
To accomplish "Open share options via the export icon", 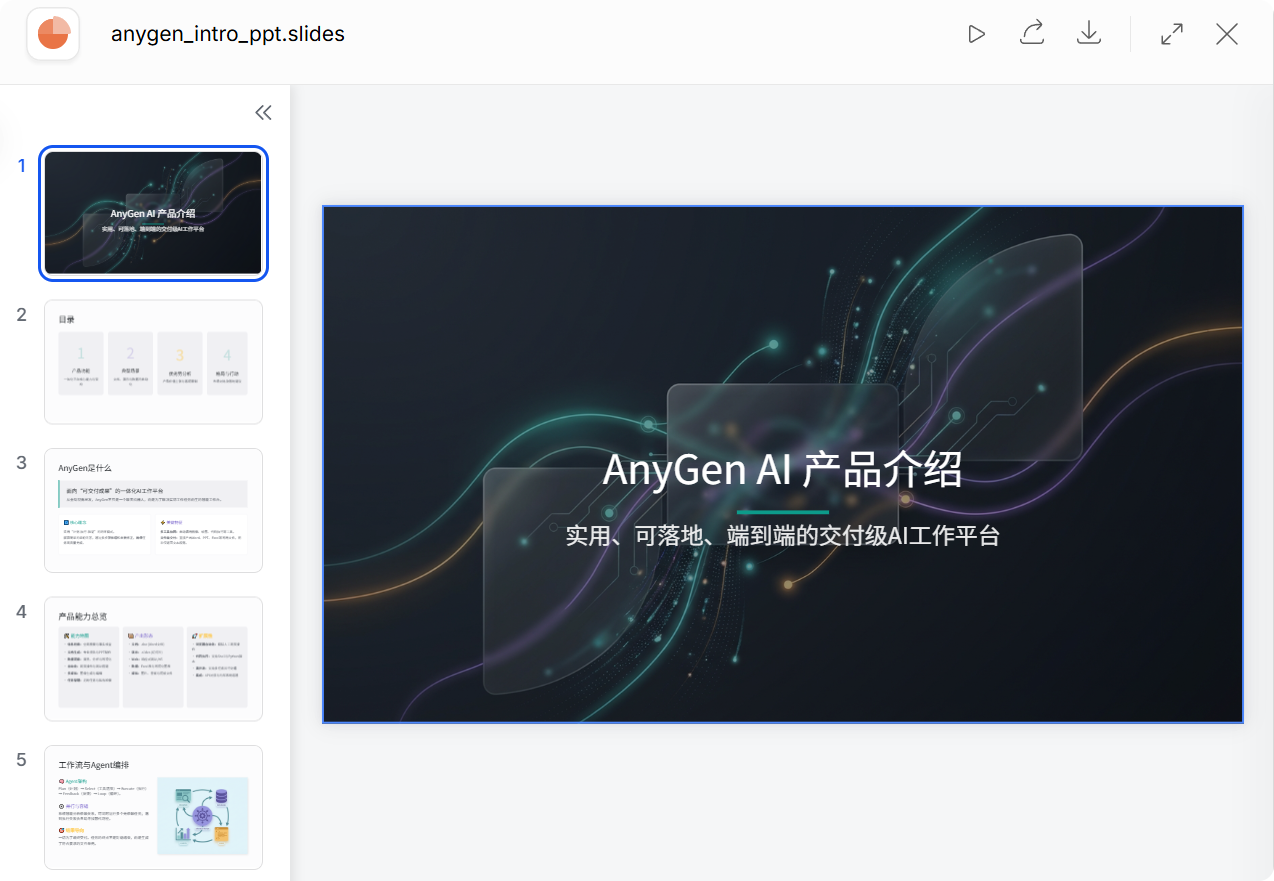I will click(x=1031, y=33).
